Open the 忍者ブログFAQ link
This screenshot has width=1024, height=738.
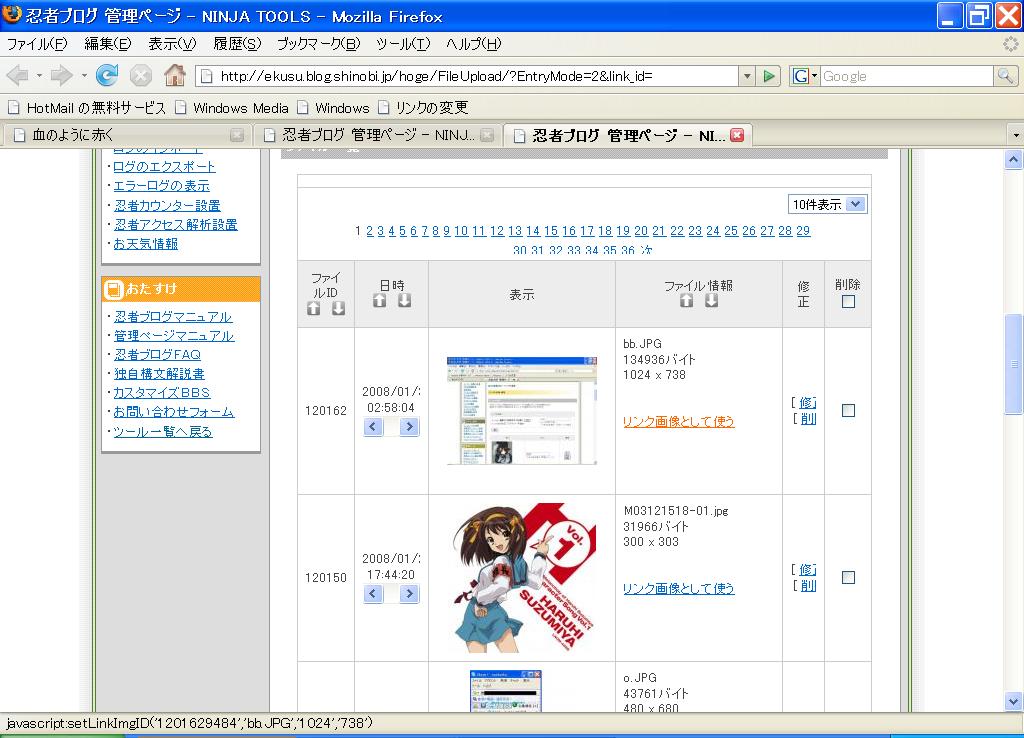pyautogui.click(x=157, y=355)
